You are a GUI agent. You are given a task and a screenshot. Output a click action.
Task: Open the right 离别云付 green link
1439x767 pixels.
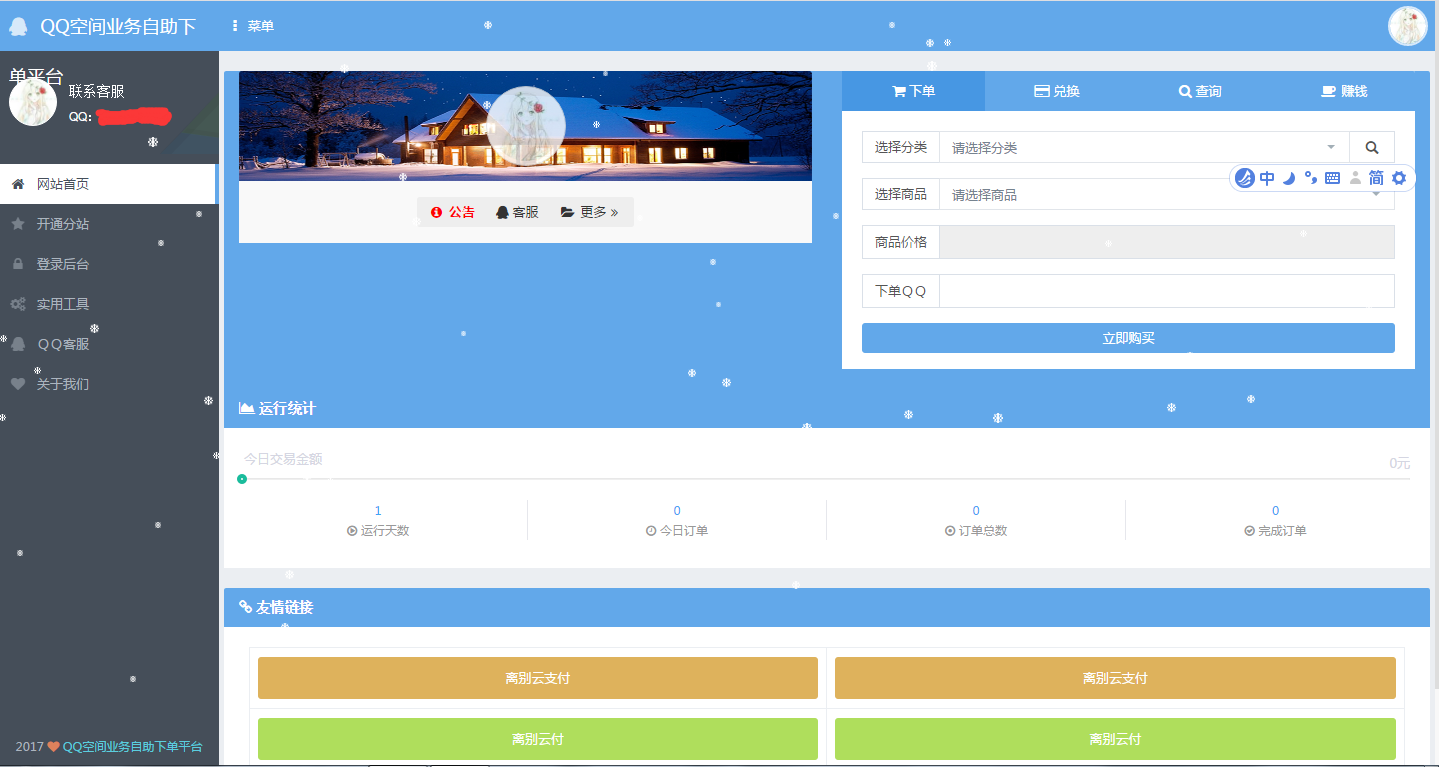pyautogui.click(x=1115, y=739)
